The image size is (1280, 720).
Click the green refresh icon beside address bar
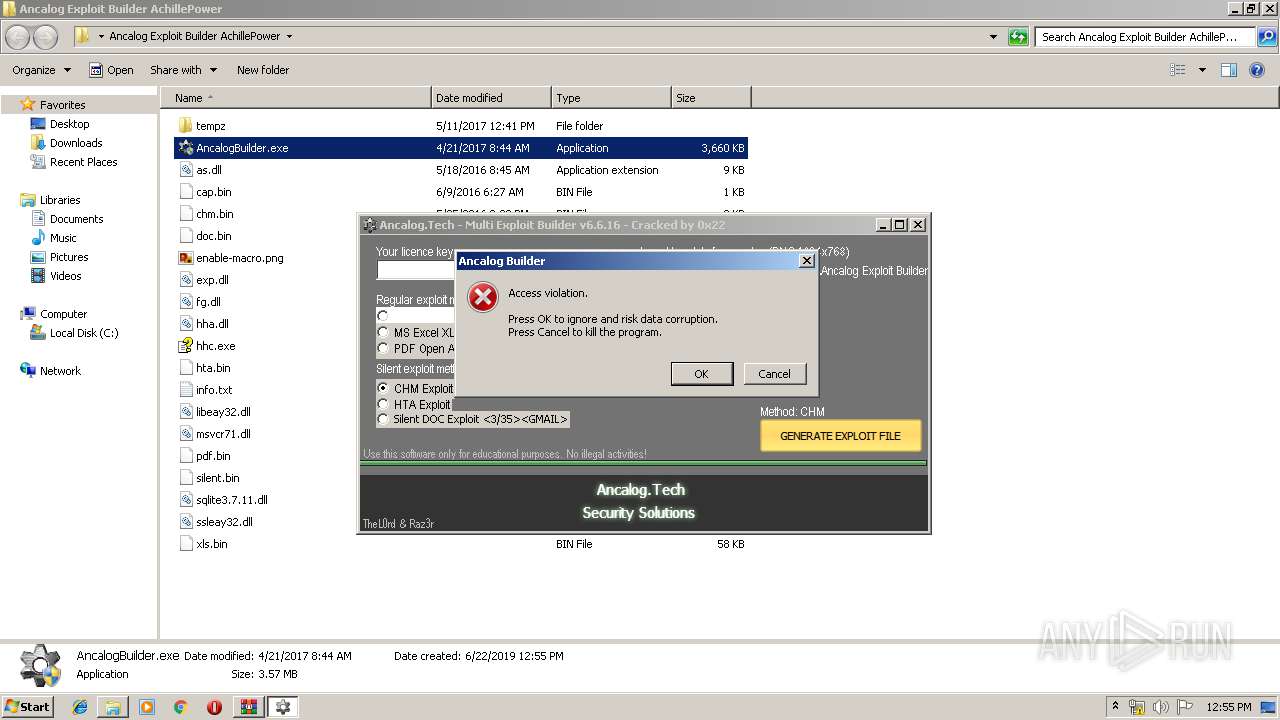click(1018, 37)
